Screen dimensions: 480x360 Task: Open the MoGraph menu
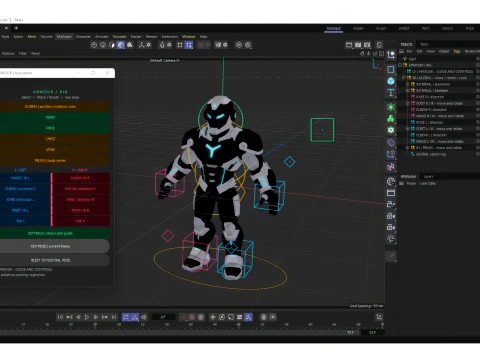[x=64, y=37]
